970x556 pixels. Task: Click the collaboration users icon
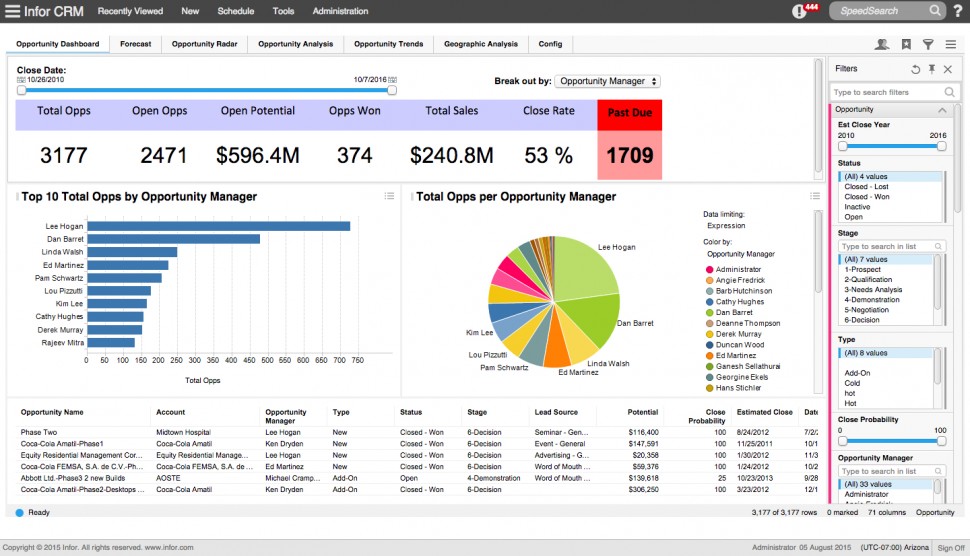882,44
